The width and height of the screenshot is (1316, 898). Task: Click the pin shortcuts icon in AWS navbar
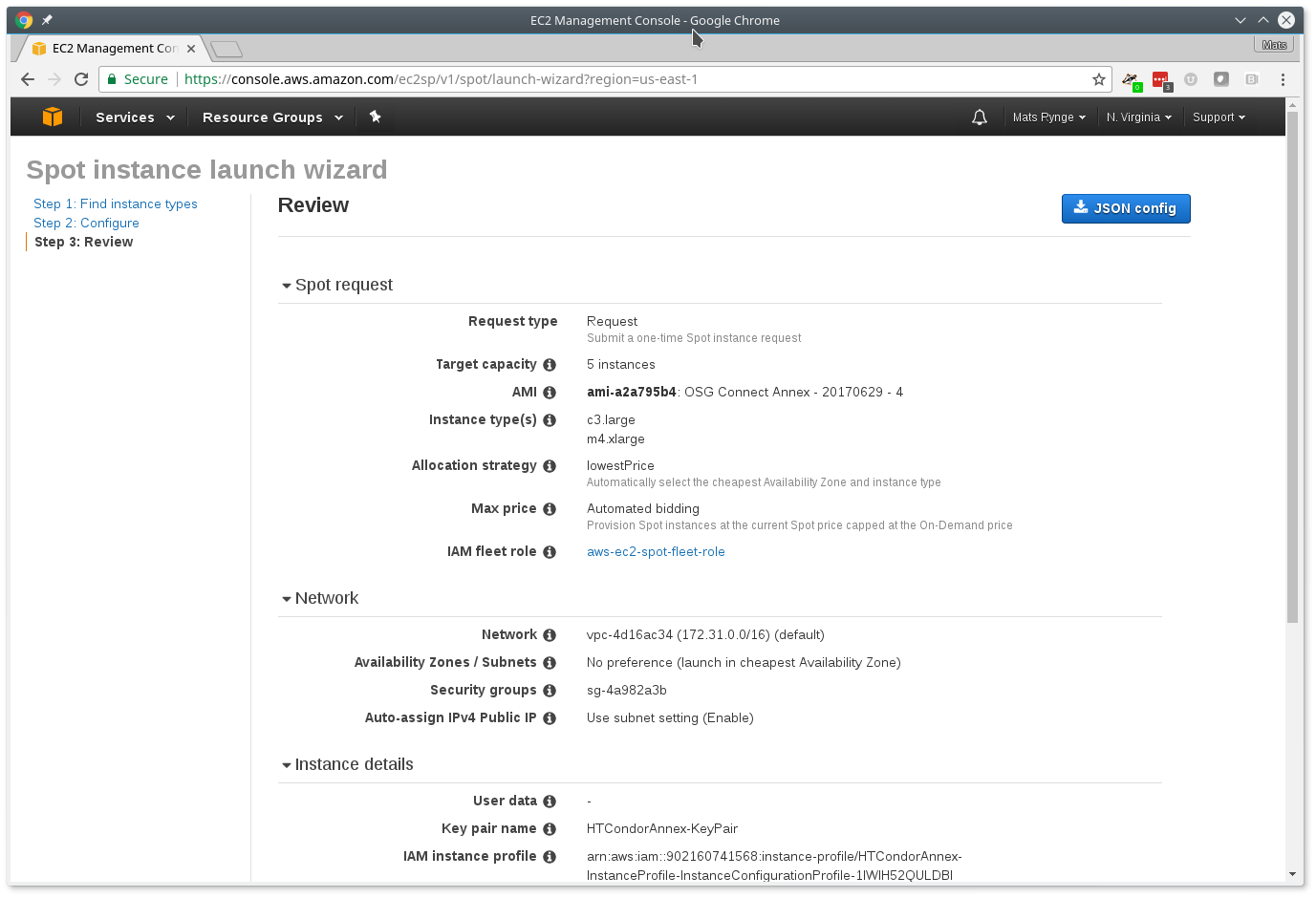(x=376, y=117)
